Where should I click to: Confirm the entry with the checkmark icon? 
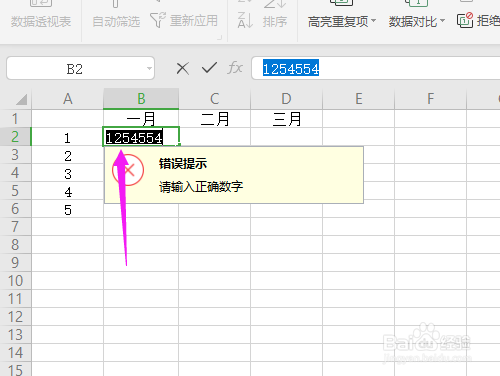pyautogui.click(x=209, y=68)
